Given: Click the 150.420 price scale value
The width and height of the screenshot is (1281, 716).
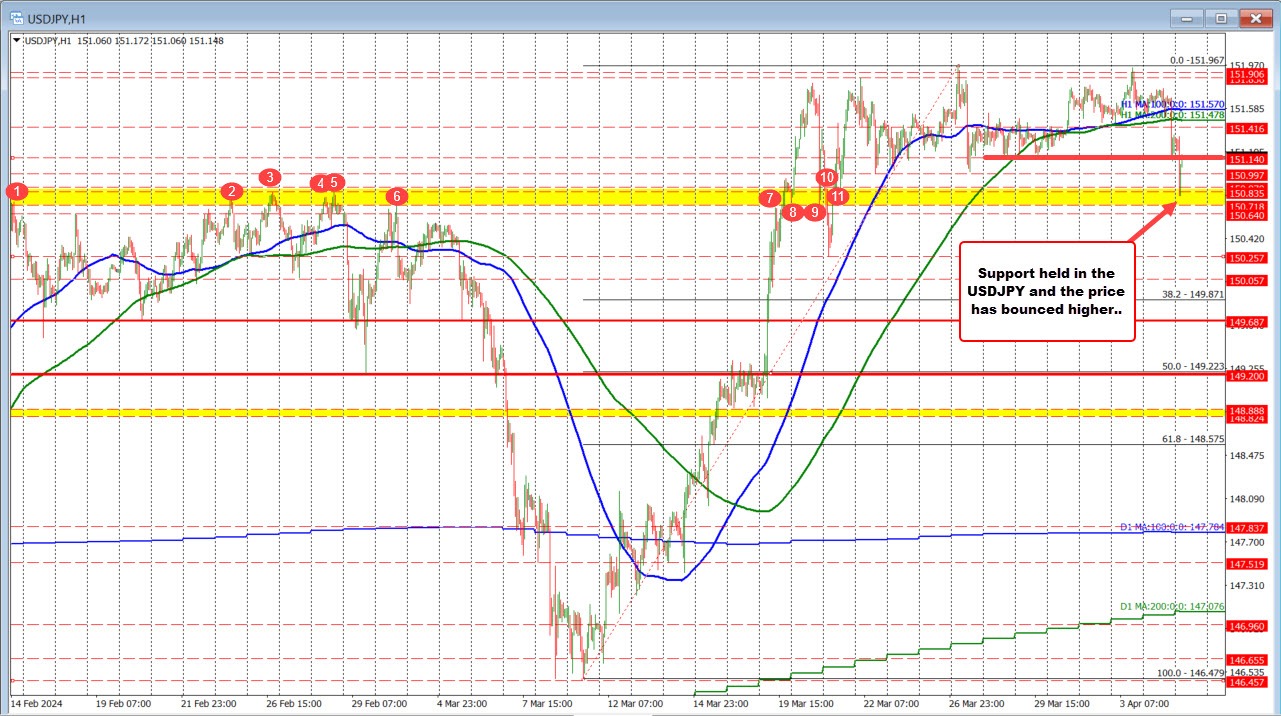Looking at the screenshot, I should click(1247, 238).
